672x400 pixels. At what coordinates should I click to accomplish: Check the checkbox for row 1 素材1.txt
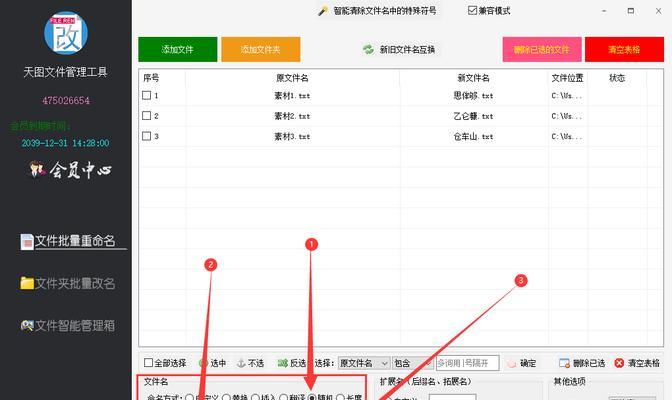click(x=147, y=95)
